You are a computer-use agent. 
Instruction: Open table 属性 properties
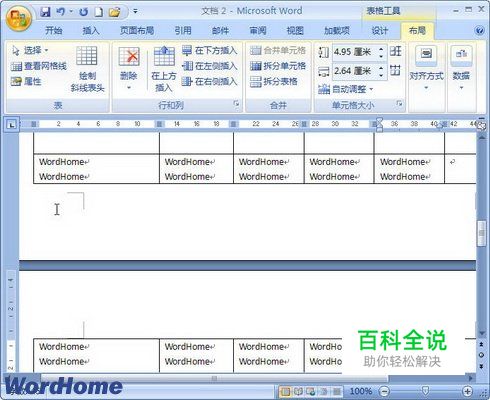[x=26, y=81]
